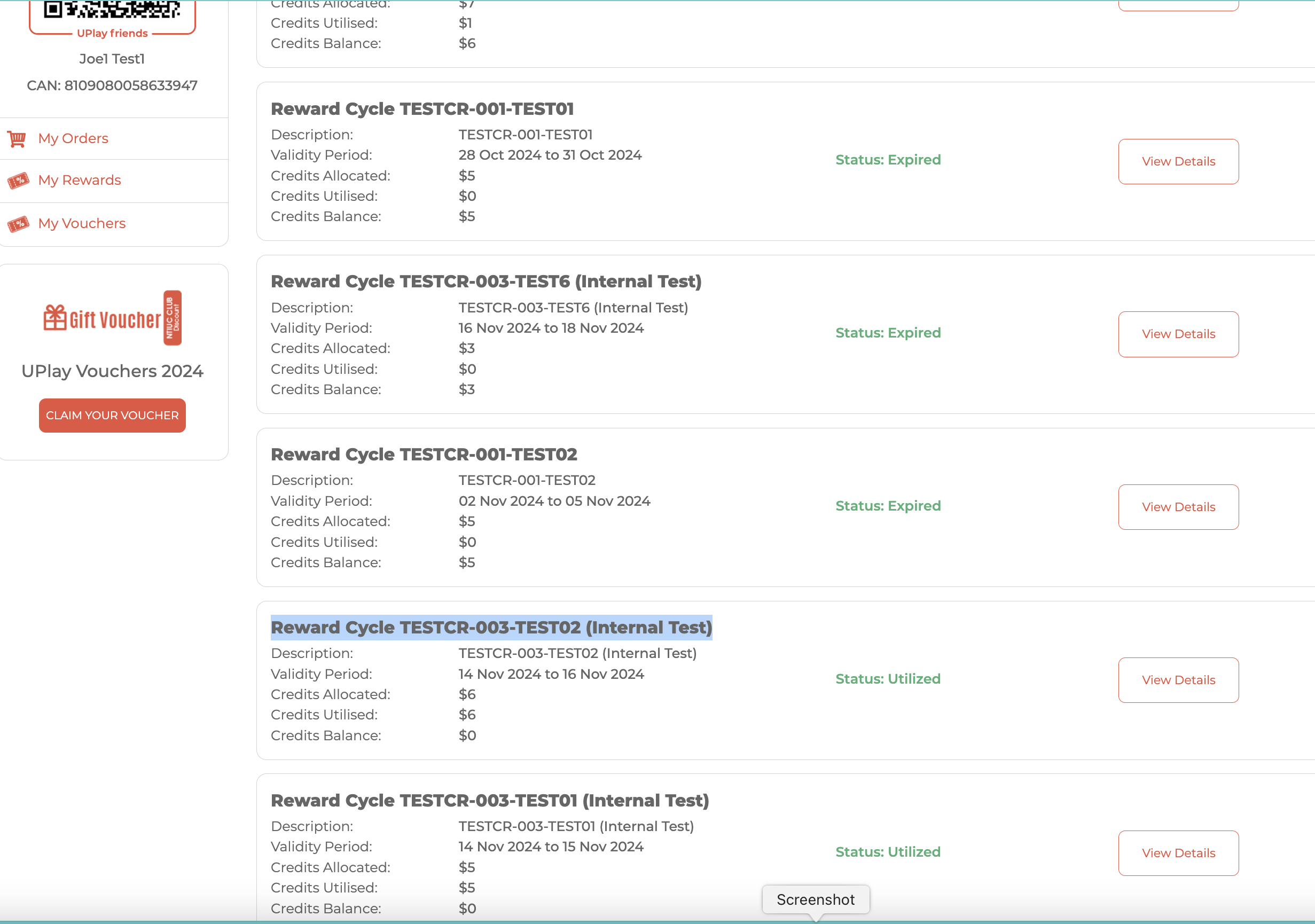Go to the My Vouchers page
The width and height of the screenshot is (1315, 924).
tap(82, 223)
